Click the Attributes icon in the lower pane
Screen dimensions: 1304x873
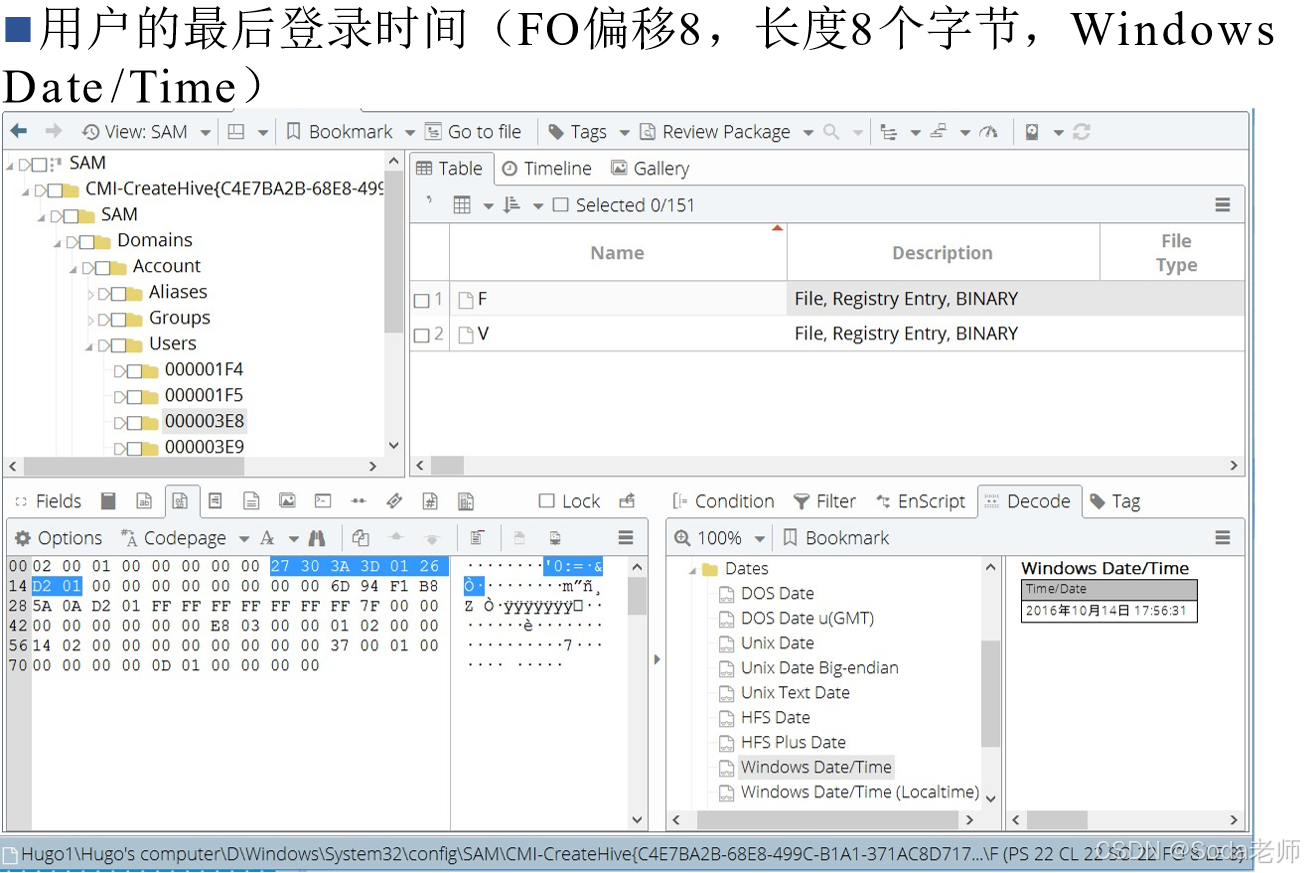465,501
